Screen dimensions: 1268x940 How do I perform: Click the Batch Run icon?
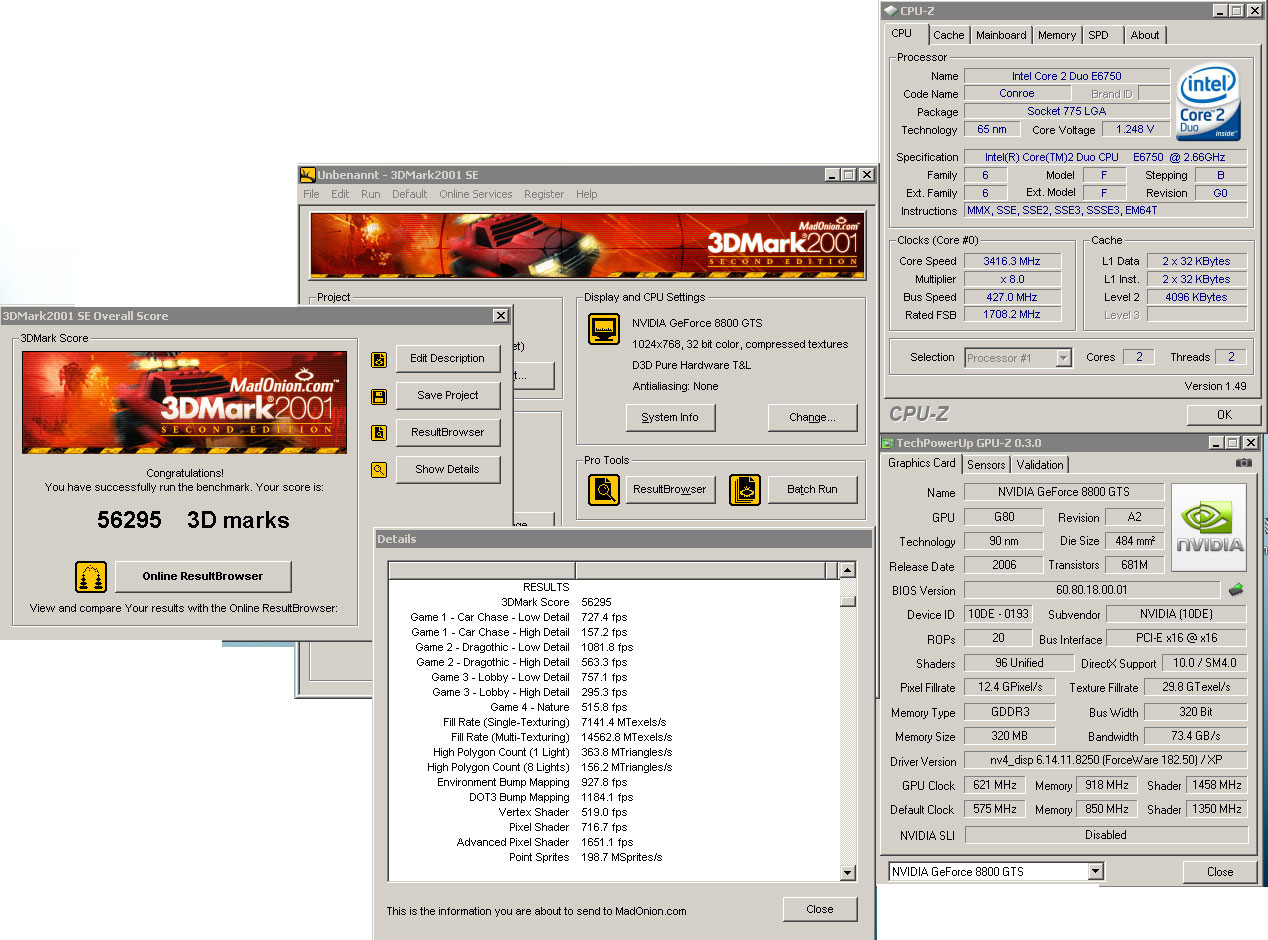tap(744, 490)
